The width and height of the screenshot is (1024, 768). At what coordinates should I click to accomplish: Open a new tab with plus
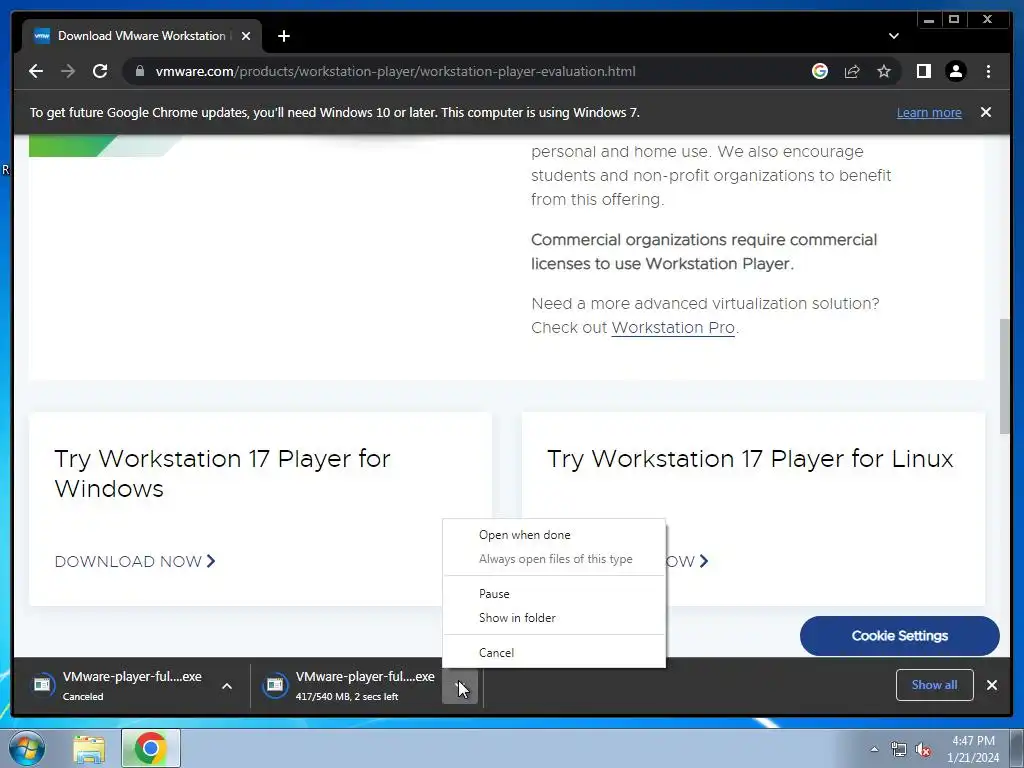(283, 36)
